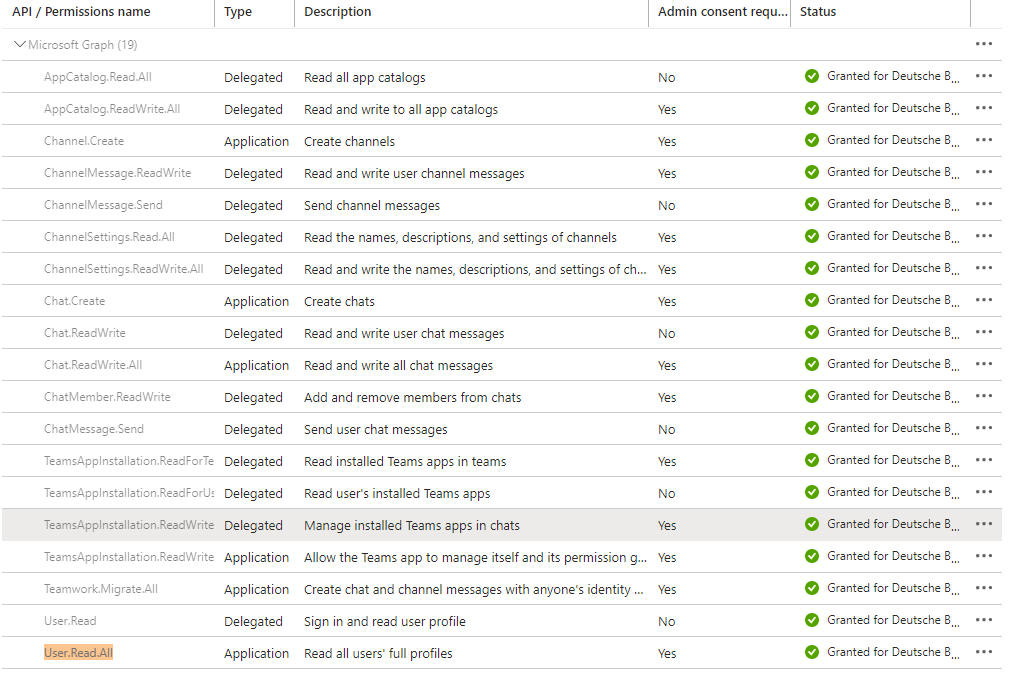Select the User.Read permission name
Screen dimensions: 1028x675
(x=70, y=621)
